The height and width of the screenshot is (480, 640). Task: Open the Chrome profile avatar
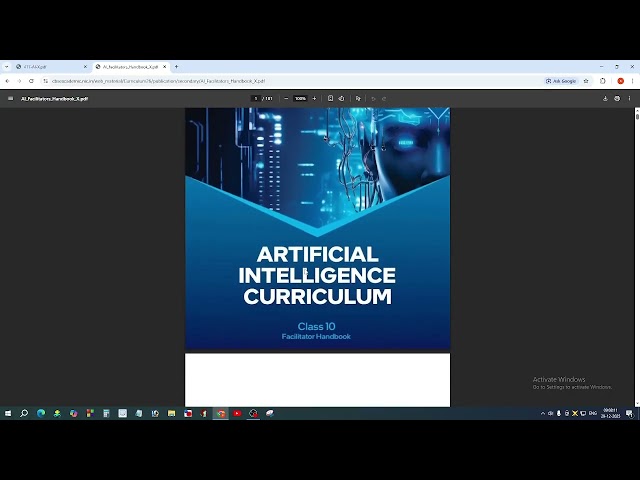[x=620, y=81]
